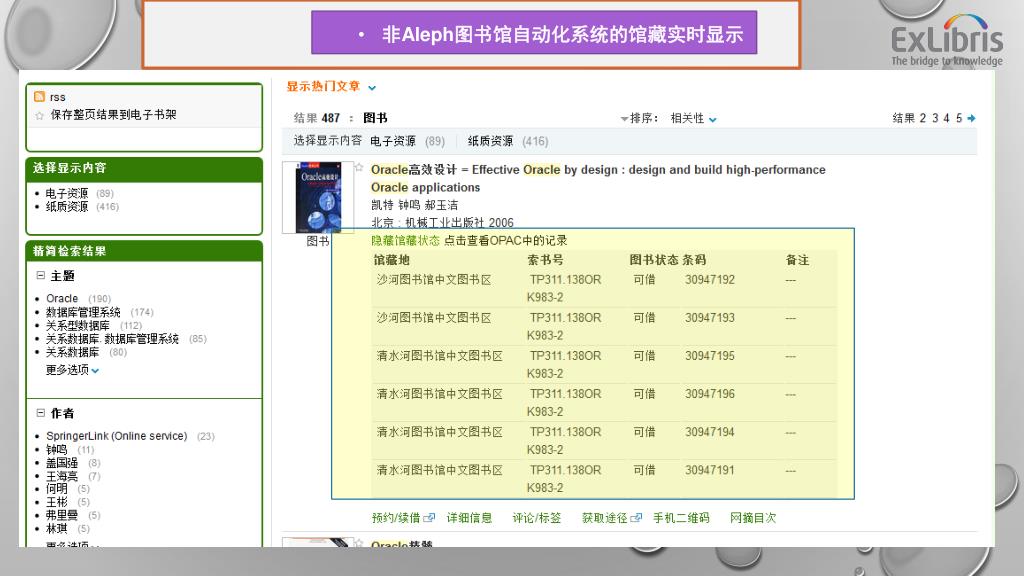Open the 评论/标签 tab

537,518
